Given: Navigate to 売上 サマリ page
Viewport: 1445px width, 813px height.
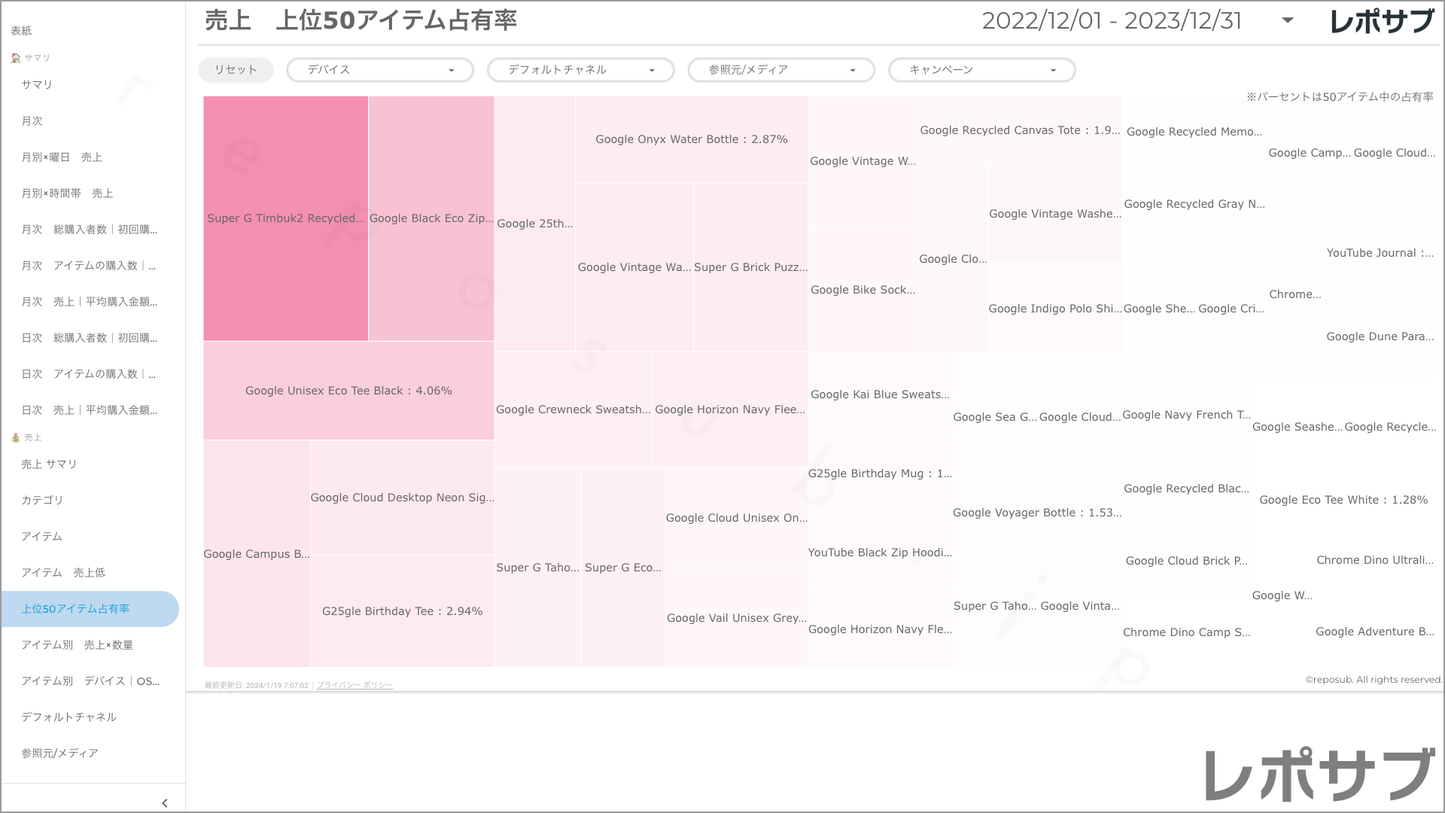Looking at the screenshot, I should pyautogui.click(x=49, y=464).
